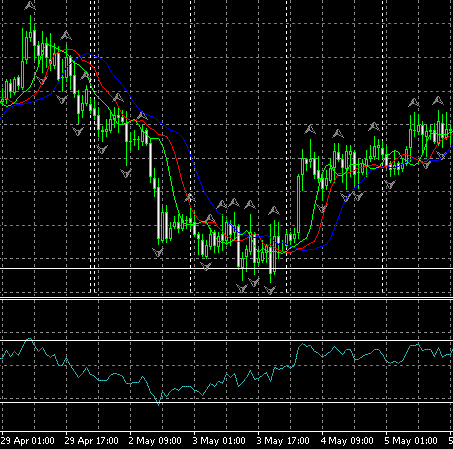Select the up fractal just above the blue MA peak

(x=66, y=35)
